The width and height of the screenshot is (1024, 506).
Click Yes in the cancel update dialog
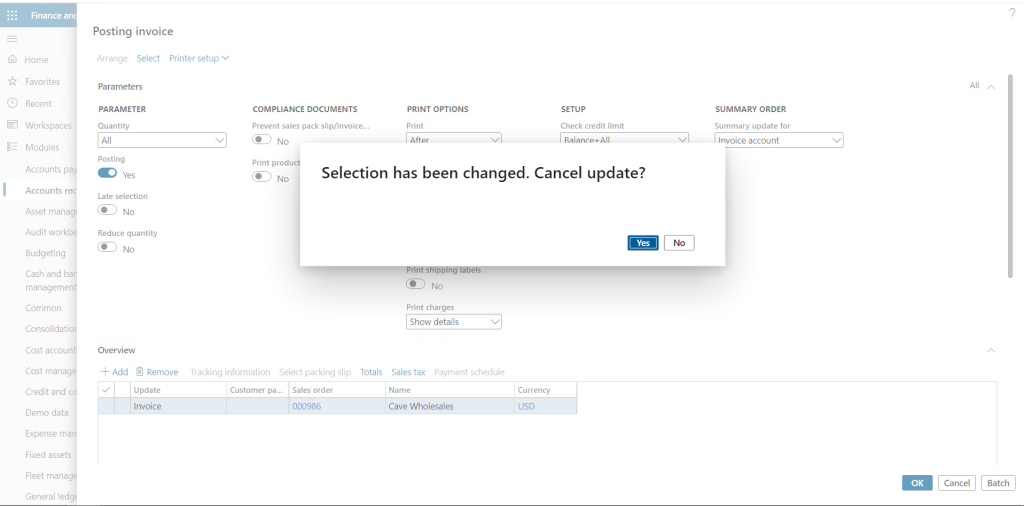coord(643,243)
